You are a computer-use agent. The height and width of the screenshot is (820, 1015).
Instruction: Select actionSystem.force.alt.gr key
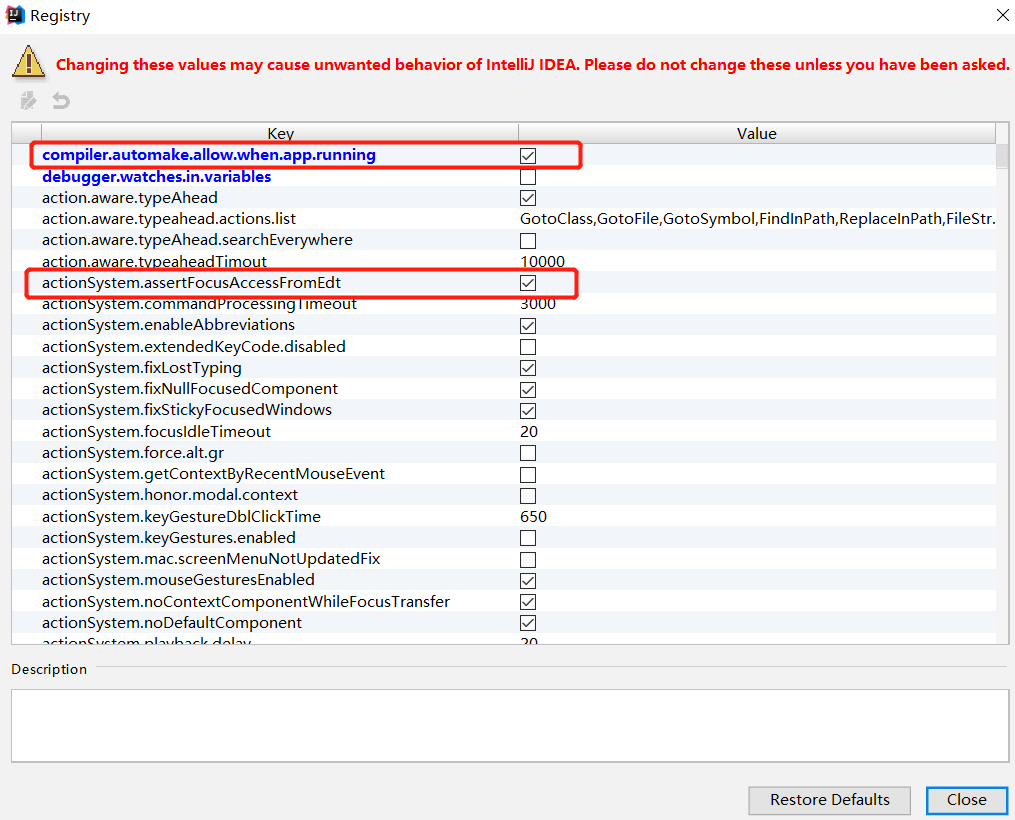pyautogui.click(x=133, y=453)
